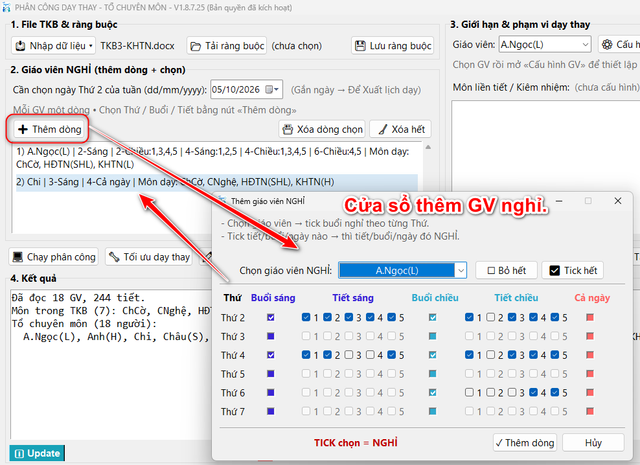640x465 pixels.
Task: Check Thứ 6 tiết chiều 3
Action: [512, 392]
